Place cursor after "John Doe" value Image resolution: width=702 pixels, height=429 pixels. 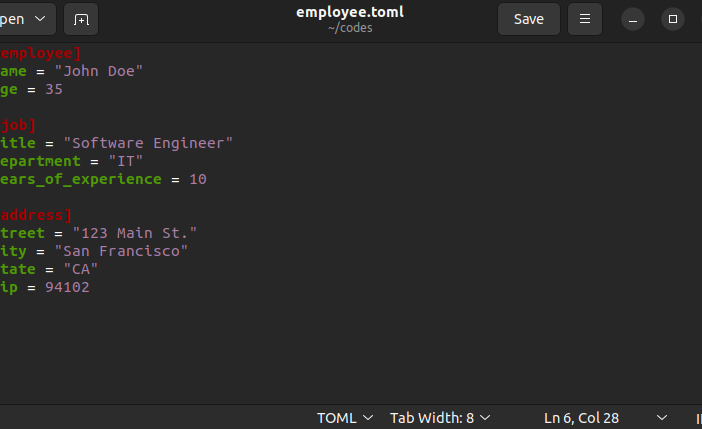[x=143, y=71]
